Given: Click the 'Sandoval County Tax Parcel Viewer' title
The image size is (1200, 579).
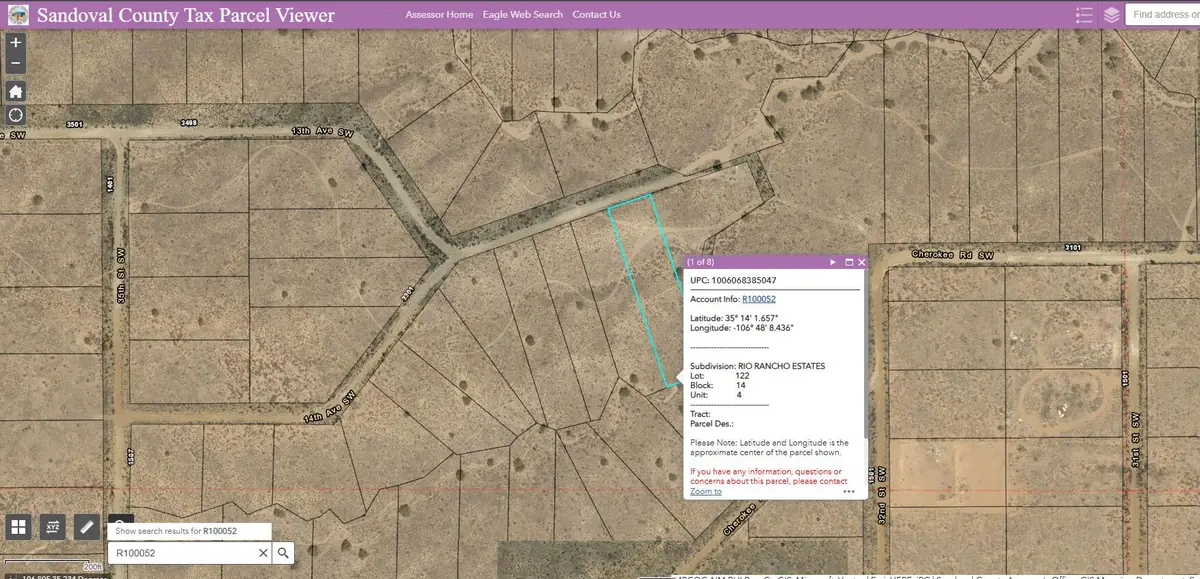Looking at the screenshot, I should click(x=186, y=15).
